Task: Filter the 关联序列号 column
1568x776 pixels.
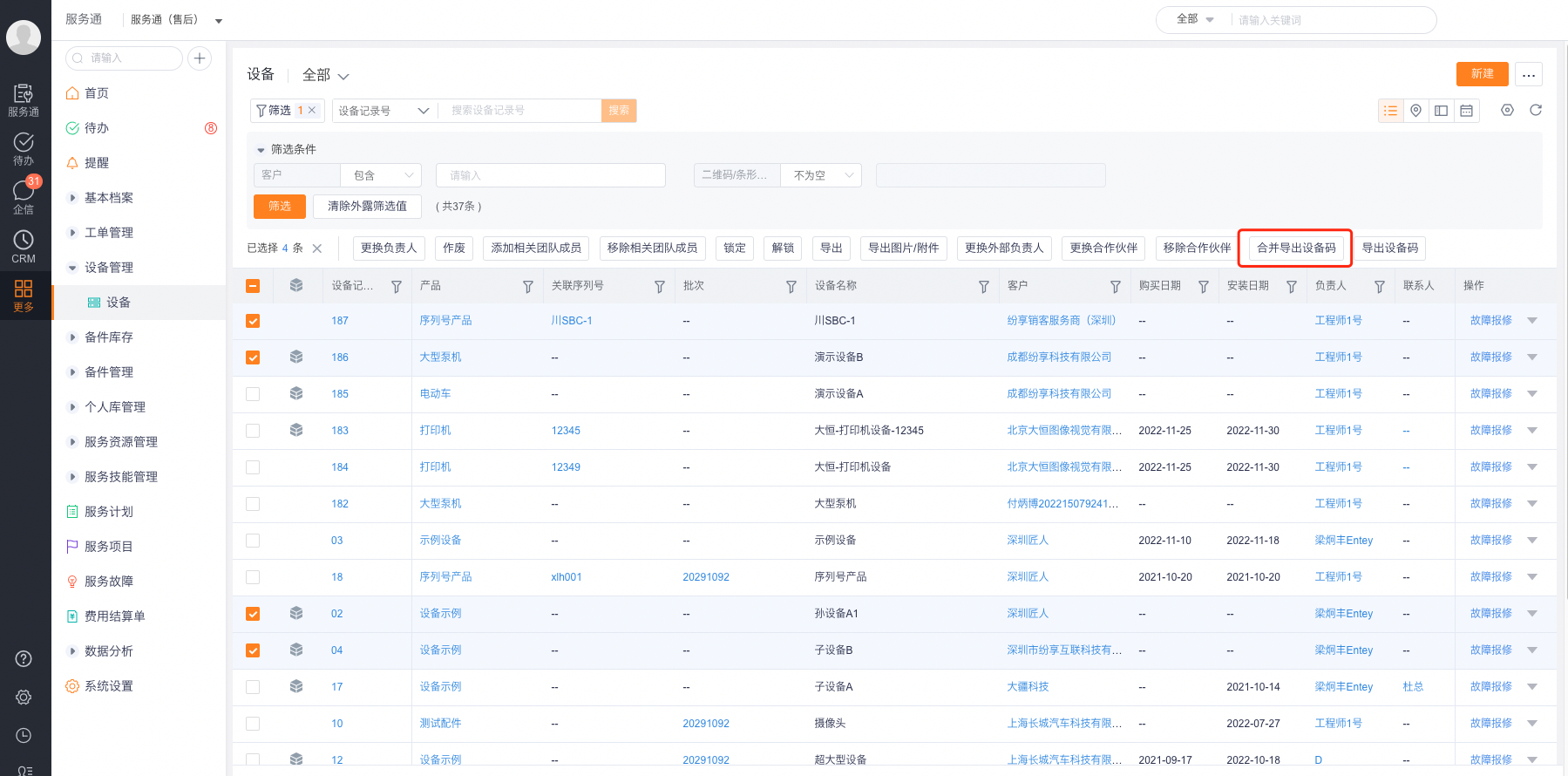Action: coord(660,287)
